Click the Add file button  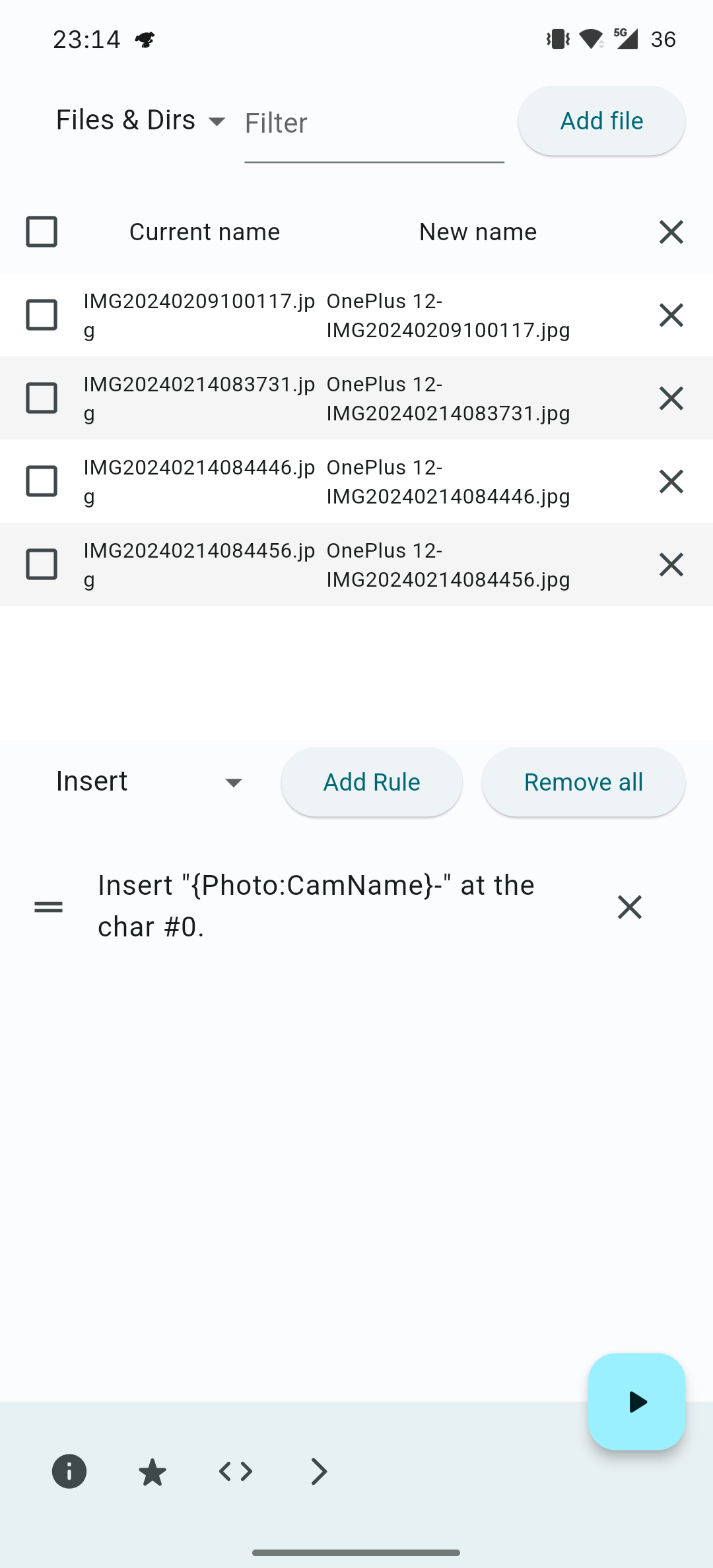(601, 121)
